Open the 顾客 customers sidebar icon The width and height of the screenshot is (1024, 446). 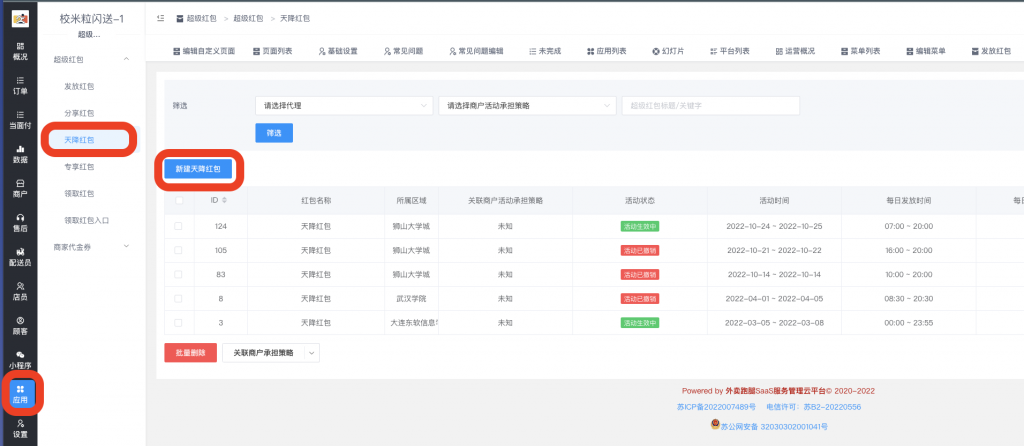point(20,325)
